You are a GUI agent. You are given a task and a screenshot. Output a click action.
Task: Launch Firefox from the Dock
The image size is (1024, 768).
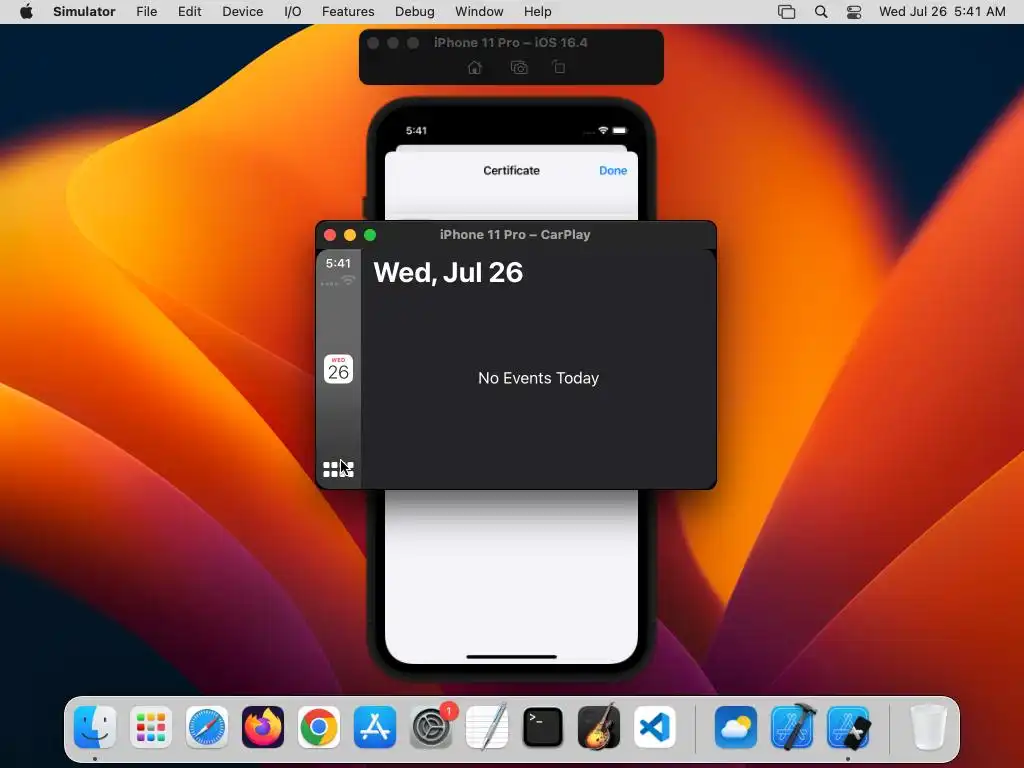[x=263, y=727]
